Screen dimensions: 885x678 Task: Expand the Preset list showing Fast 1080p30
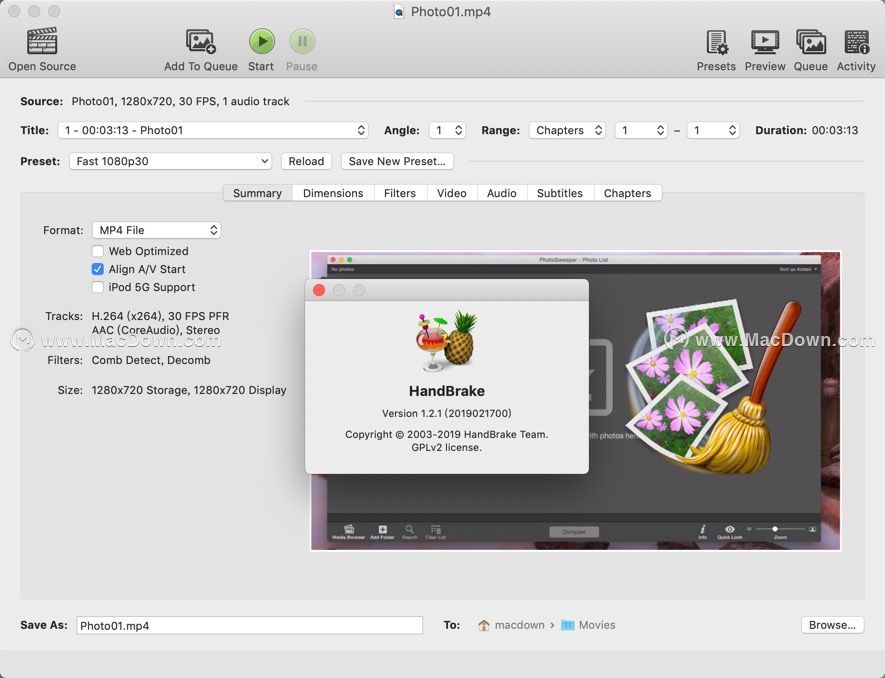(x=170, y=161)
